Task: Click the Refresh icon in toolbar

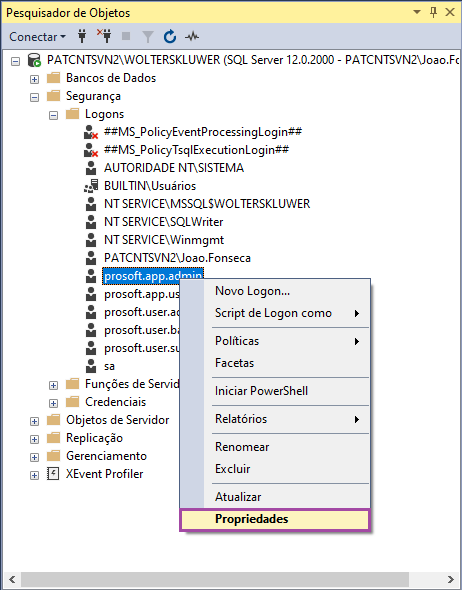Action: click(170, 36)
